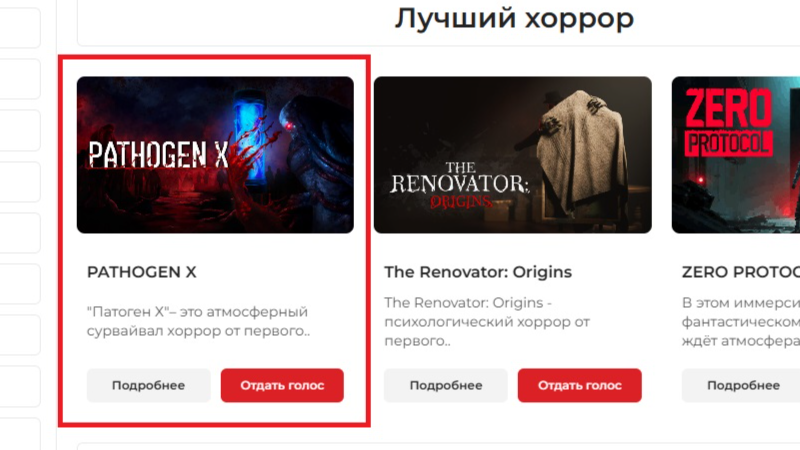Click the Renovator психологический хоррор description
Viewport: 800px width, 450px height.
(487, 321)
